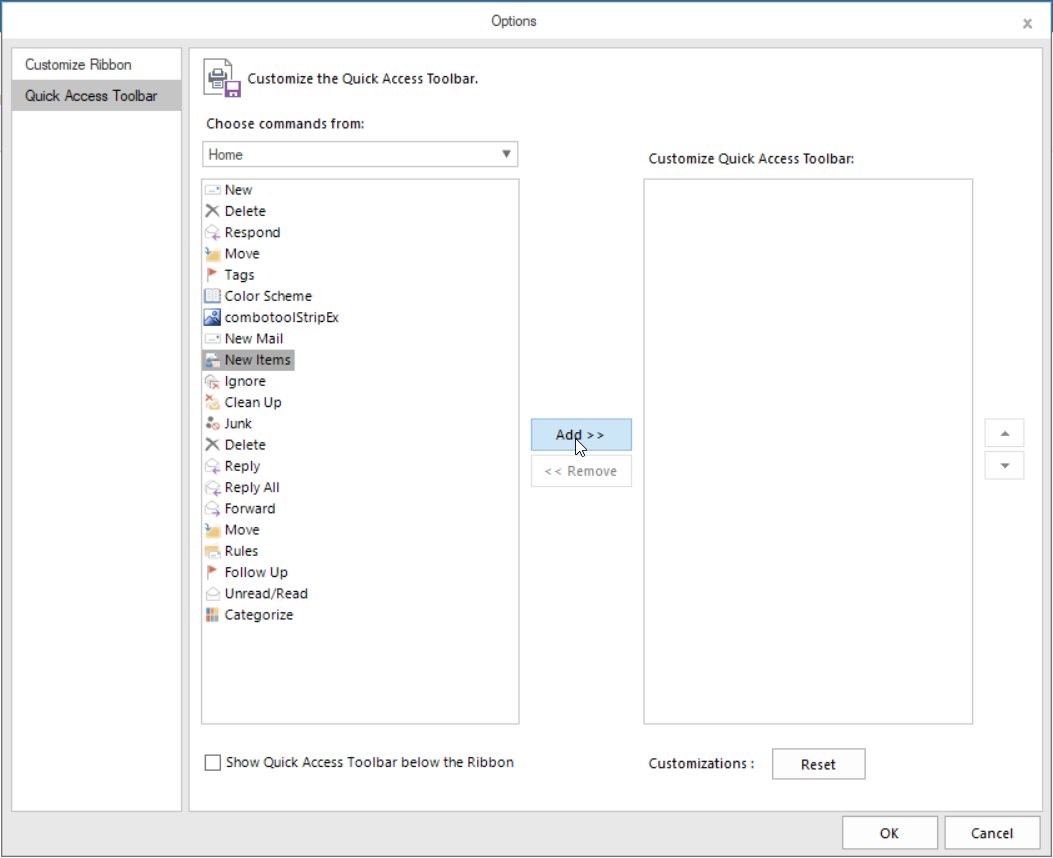Select the Junk command

[x=238, y=423]
